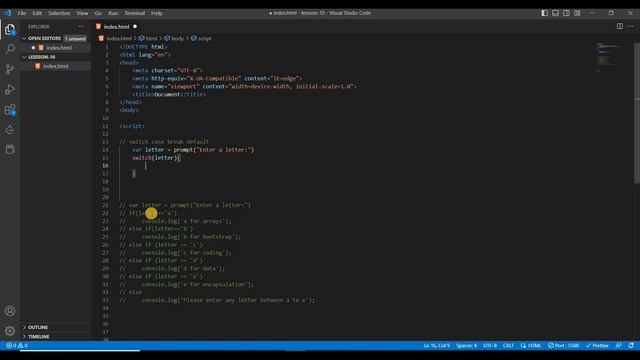
Task: Open Explorer Views and More Actions ellipsis
Action: point(81,27)
